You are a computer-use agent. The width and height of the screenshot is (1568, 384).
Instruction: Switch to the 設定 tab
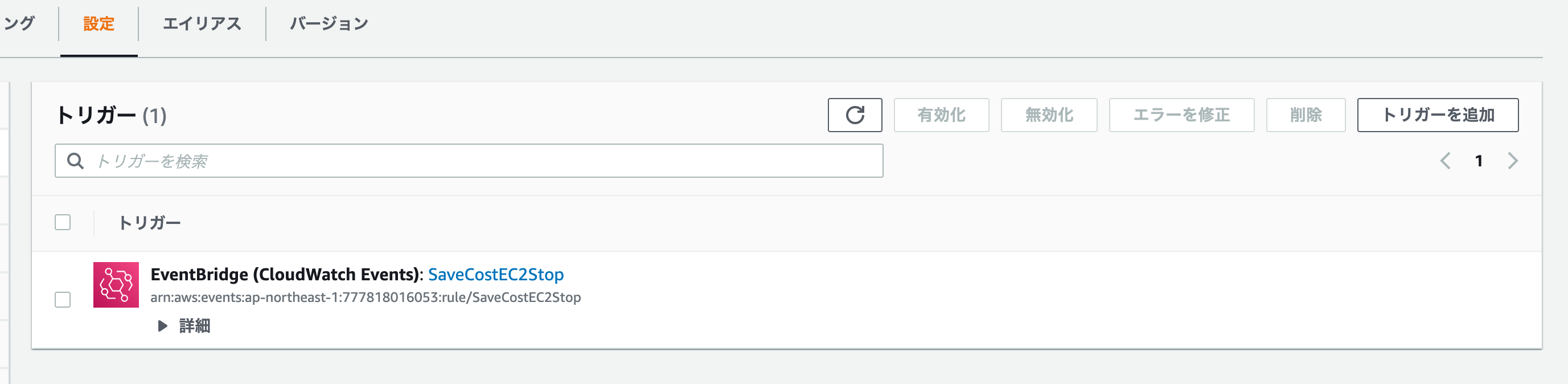(98, 24)
